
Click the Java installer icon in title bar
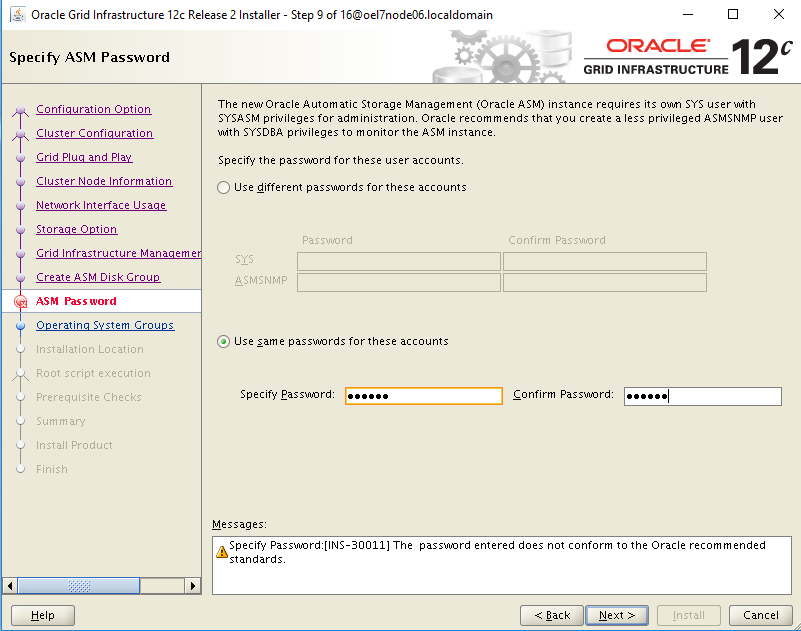pos(17,15)
